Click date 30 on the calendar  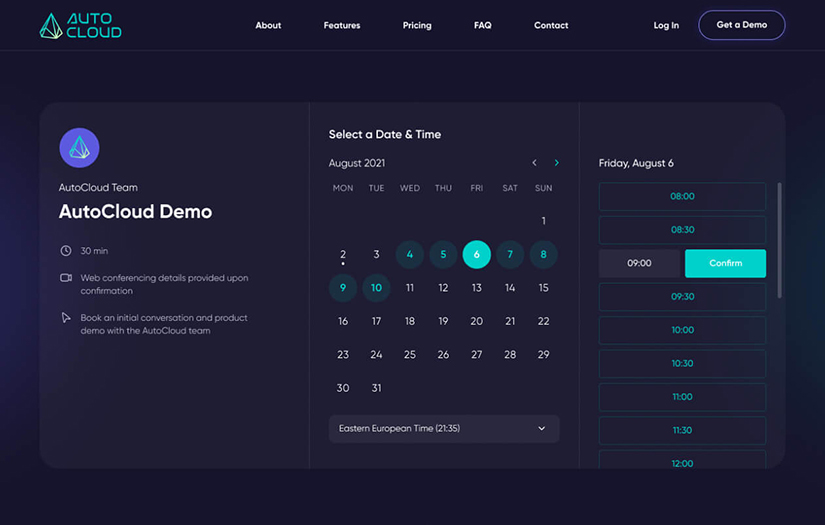[343, 388]
